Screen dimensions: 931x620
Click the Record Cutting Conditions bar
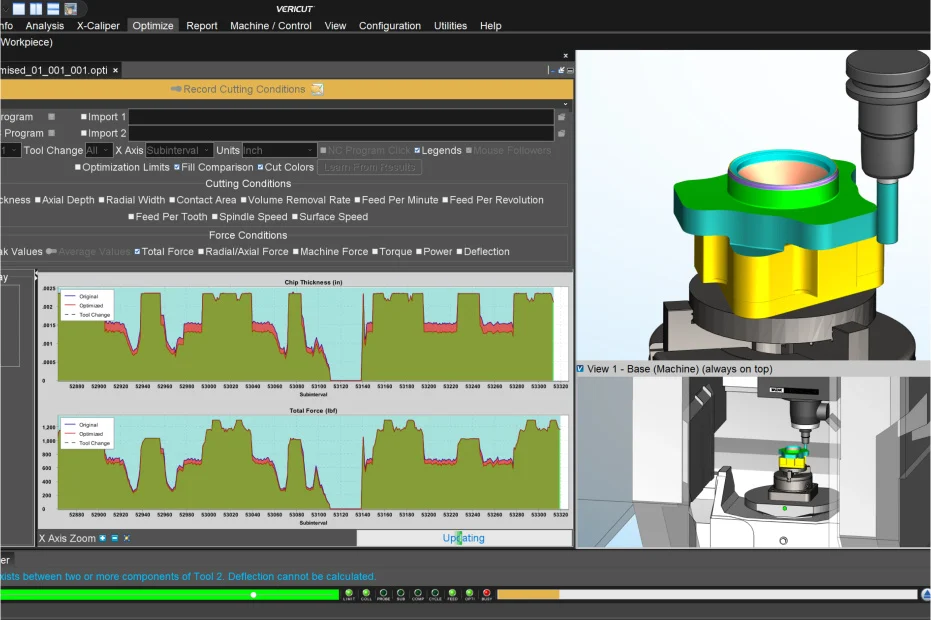(286, 89)
